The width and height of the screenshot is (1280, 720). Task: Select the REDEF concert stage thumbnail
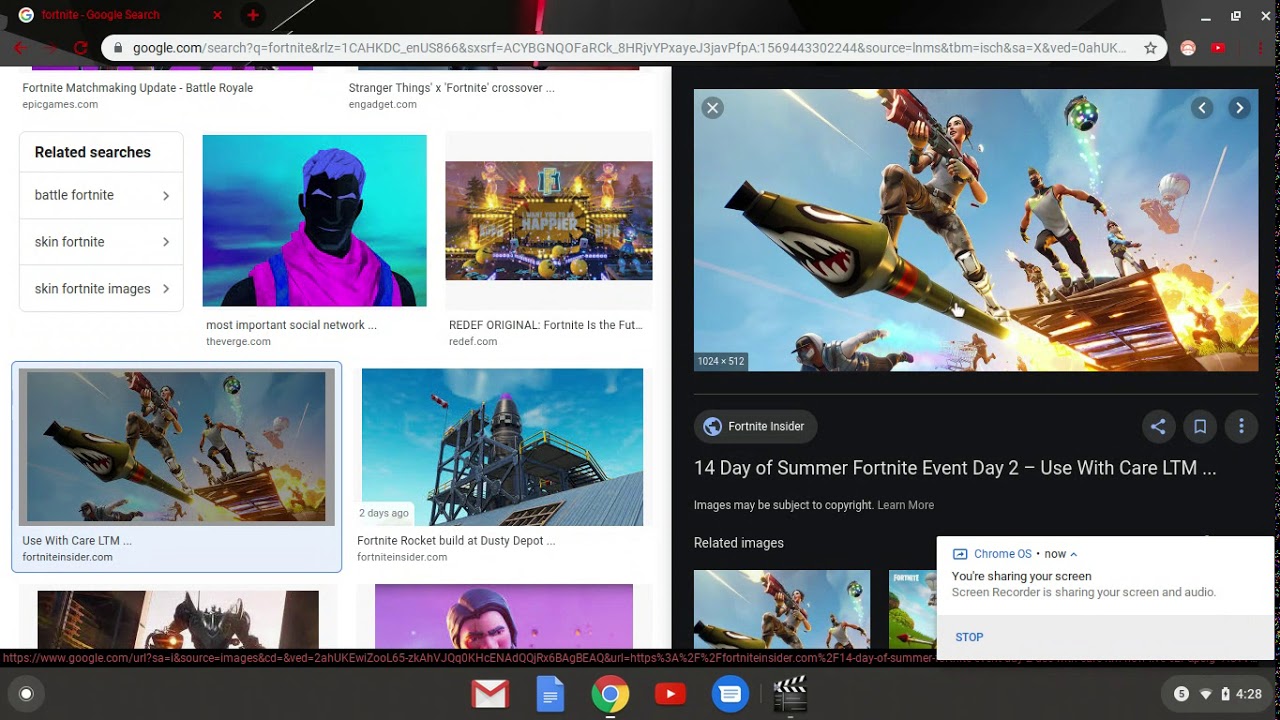[549, 221]
